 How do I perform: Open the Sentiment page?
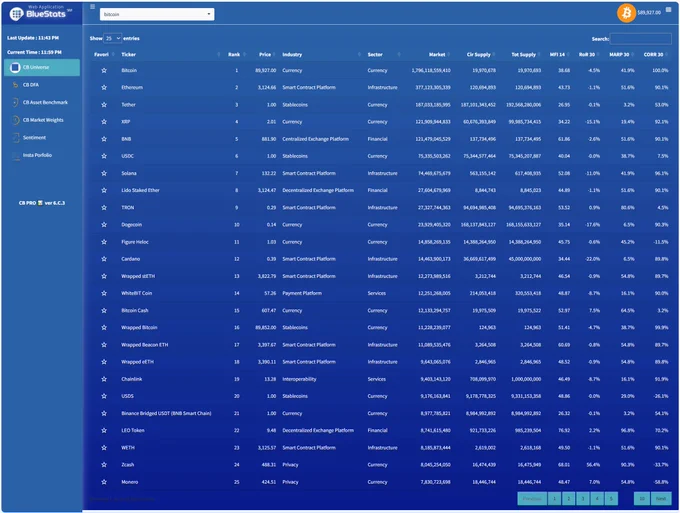coord(34,137)
